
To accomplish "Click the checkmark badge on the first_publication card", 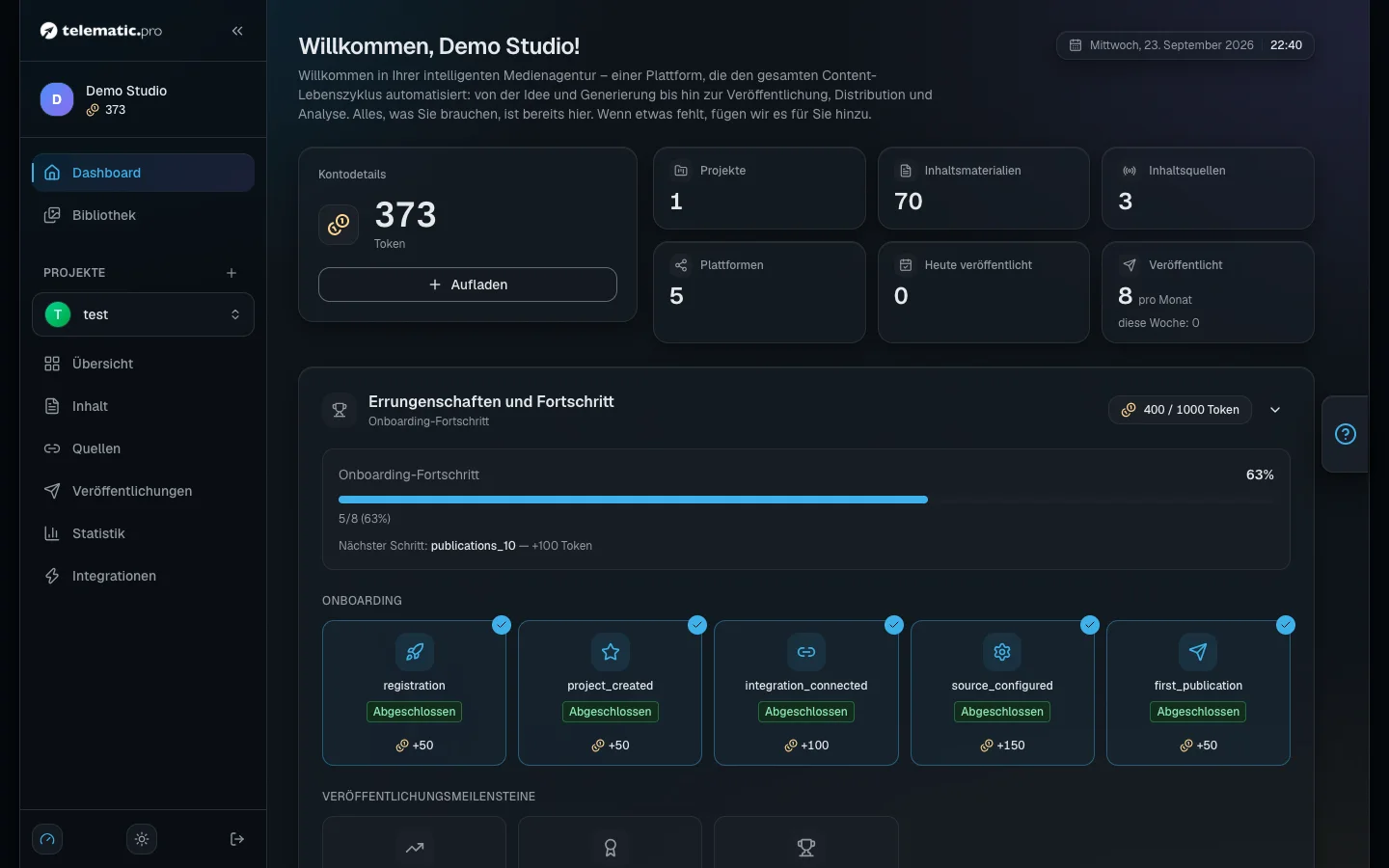I will [x=1286, y=625].
